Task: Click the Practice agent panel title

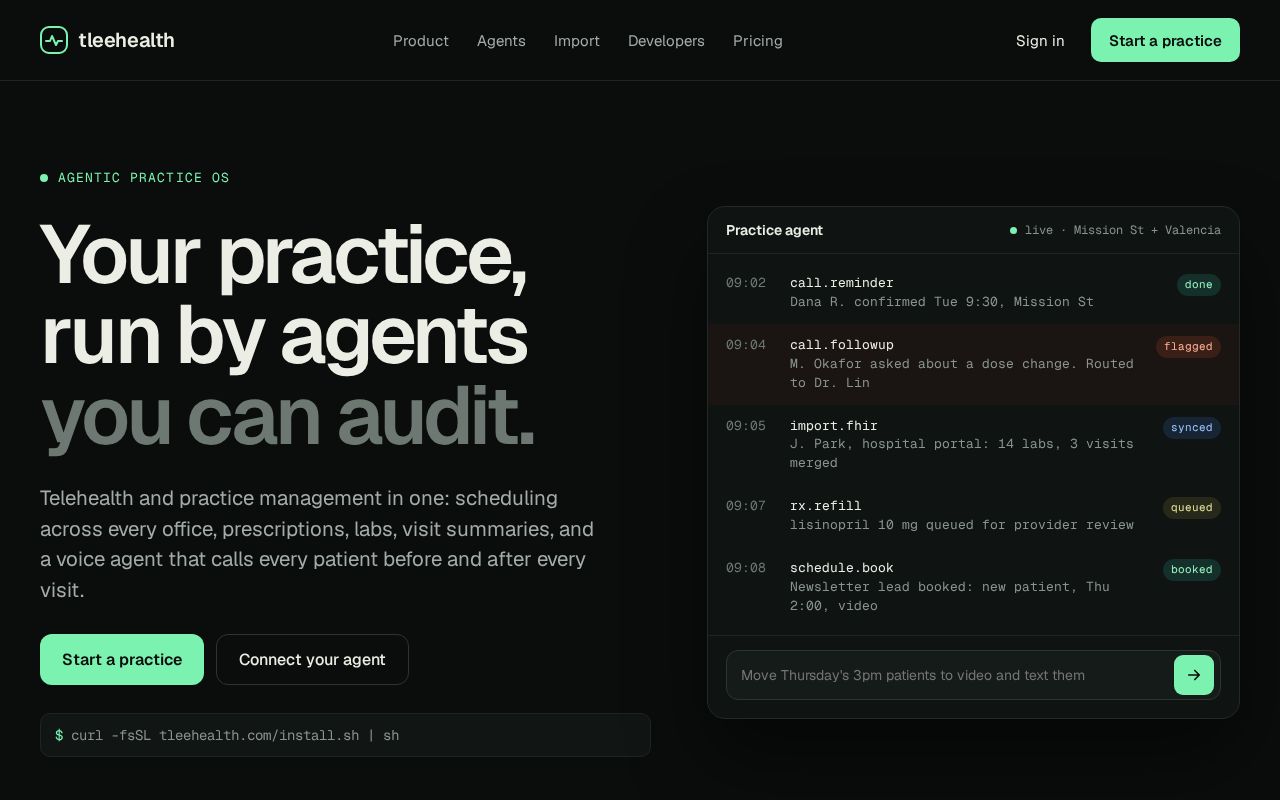Action: click(x=774, y=230)
